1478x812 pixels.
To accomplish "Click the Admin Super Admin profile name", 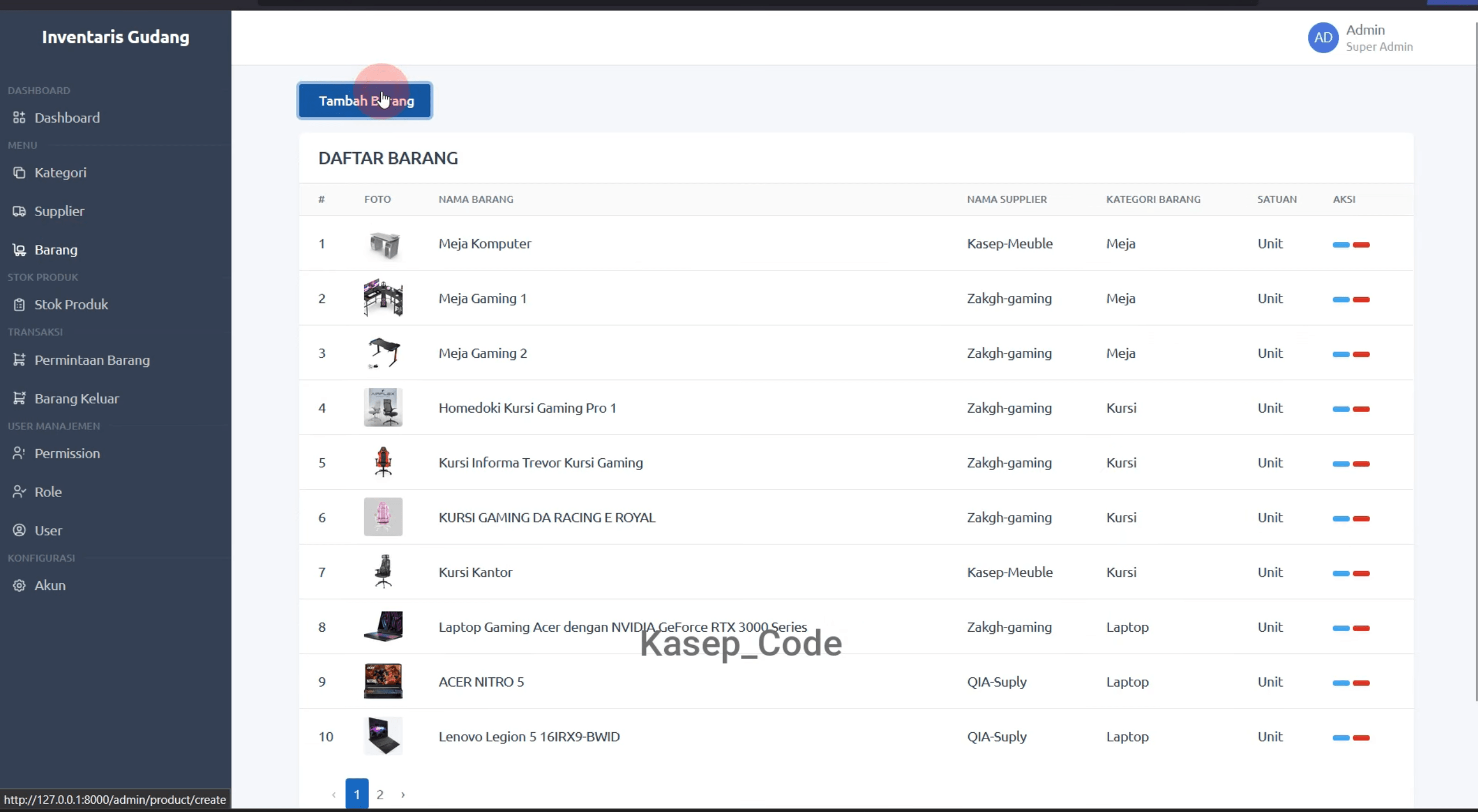I will pos(1379,38).
